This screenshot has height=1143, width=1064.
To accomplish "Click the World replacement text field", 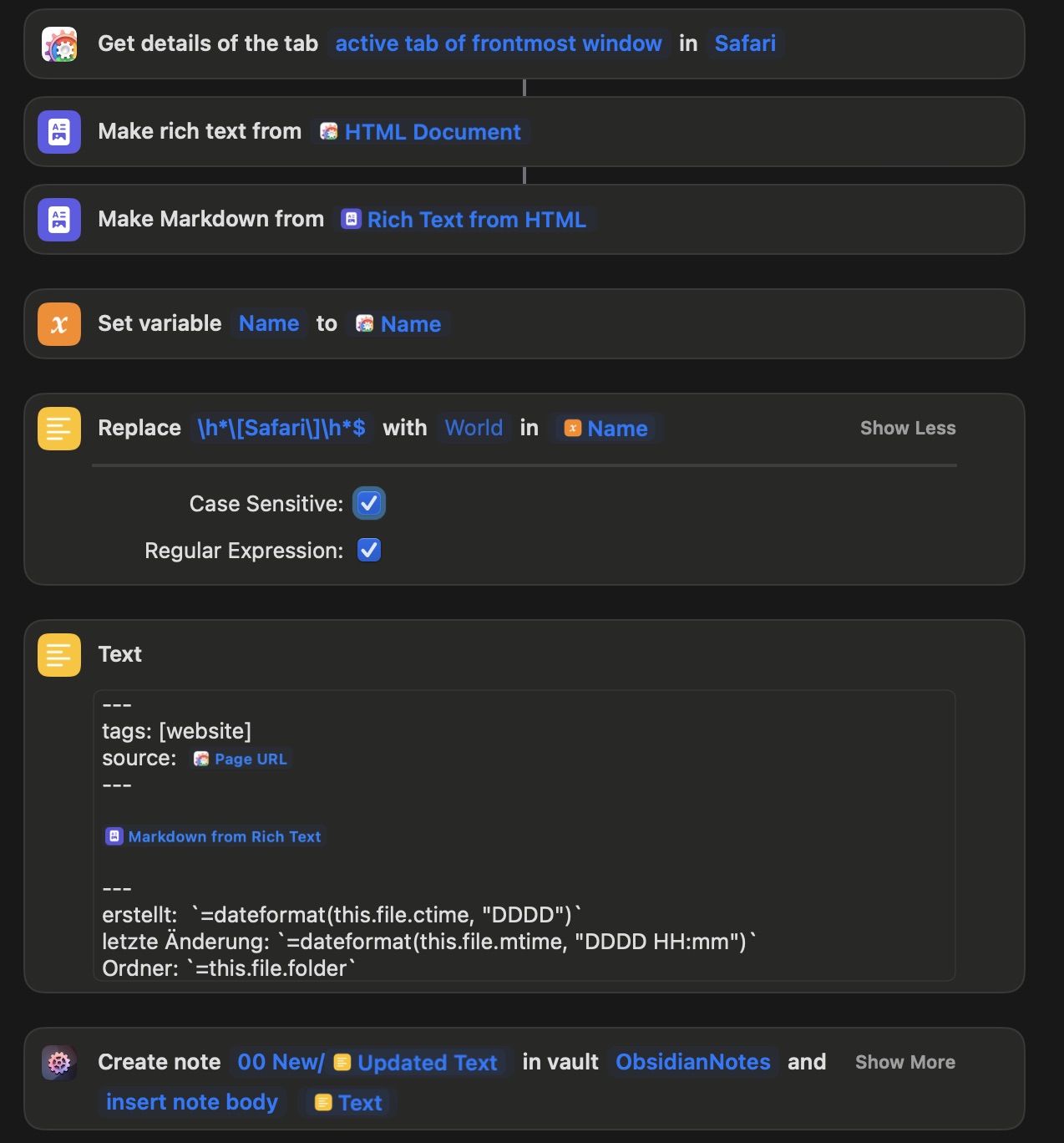I will tap(474, 428).
